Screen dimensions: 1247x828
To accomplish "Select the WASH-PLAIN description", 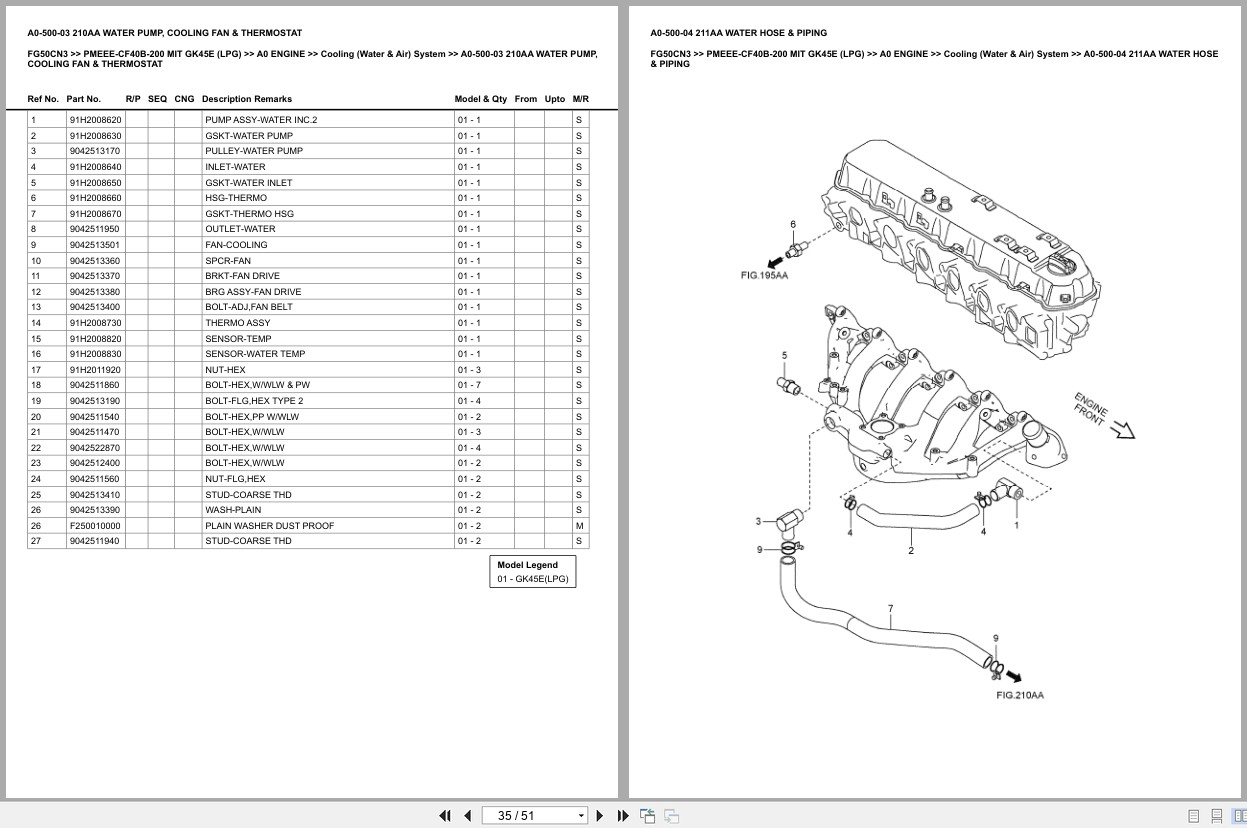I will coord(233,510).
